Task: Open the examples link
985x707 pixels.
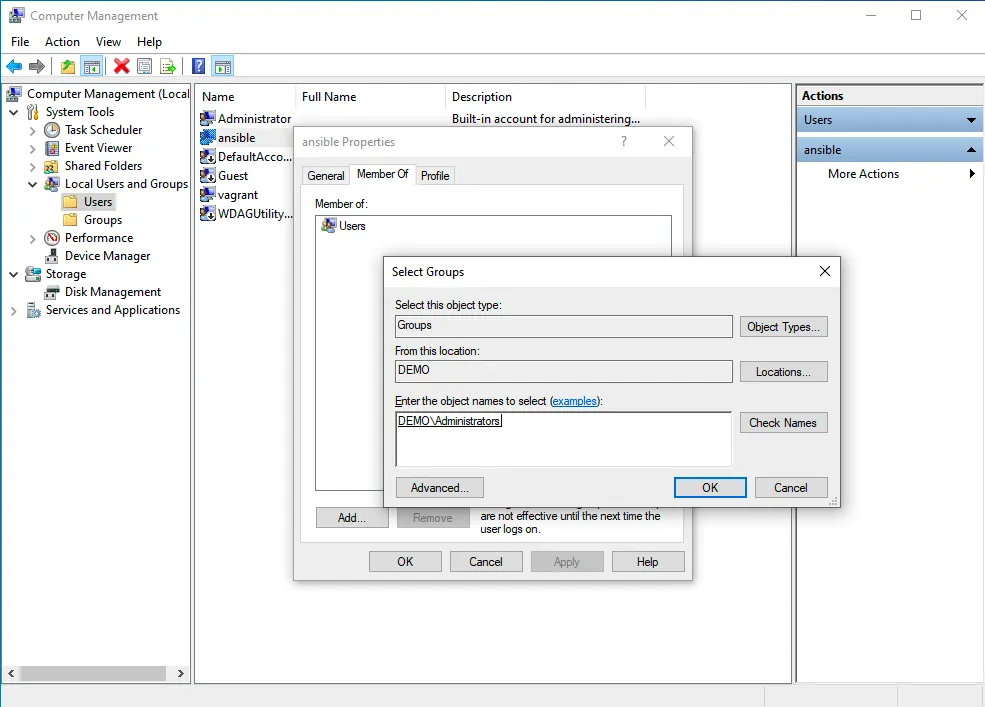Action: pos(574,401)
